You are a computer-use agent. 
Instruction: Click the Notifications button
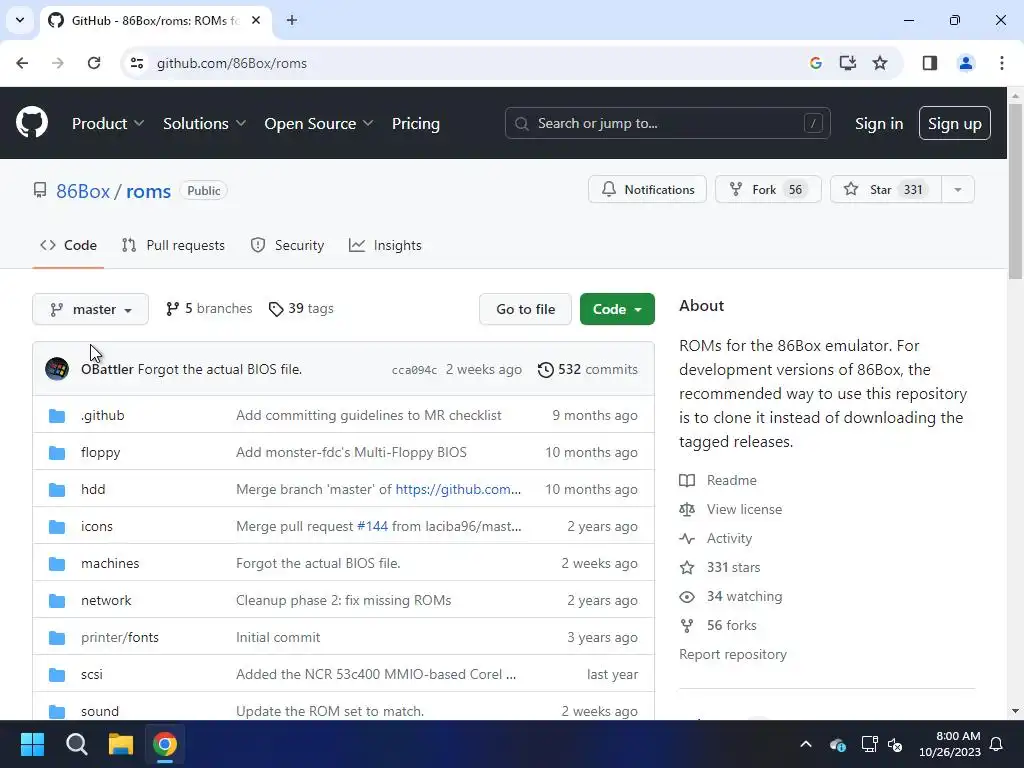tap(647, 189)
